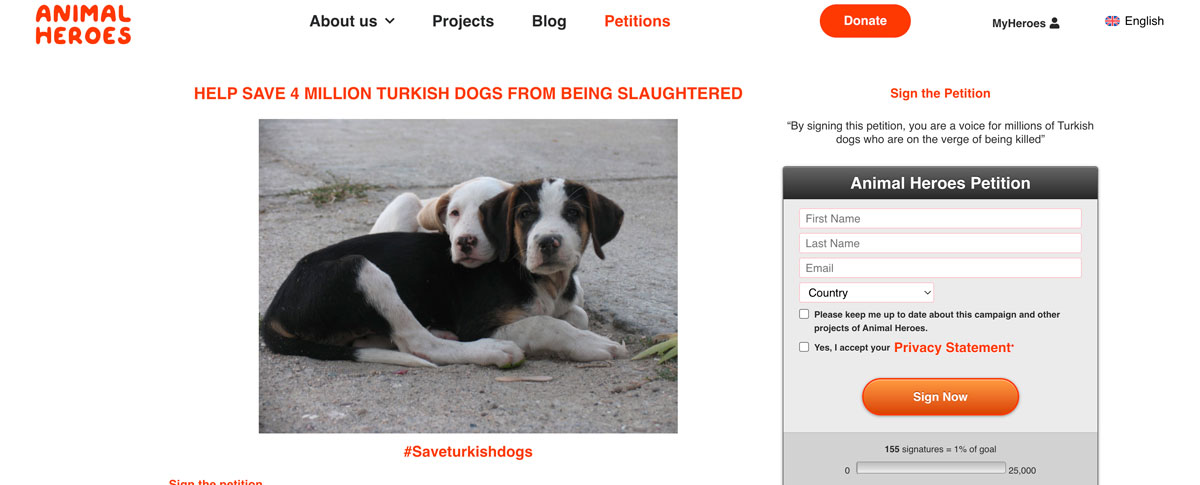Click the puppies photo
The image size is (1200, 485).
coord(468,276)
